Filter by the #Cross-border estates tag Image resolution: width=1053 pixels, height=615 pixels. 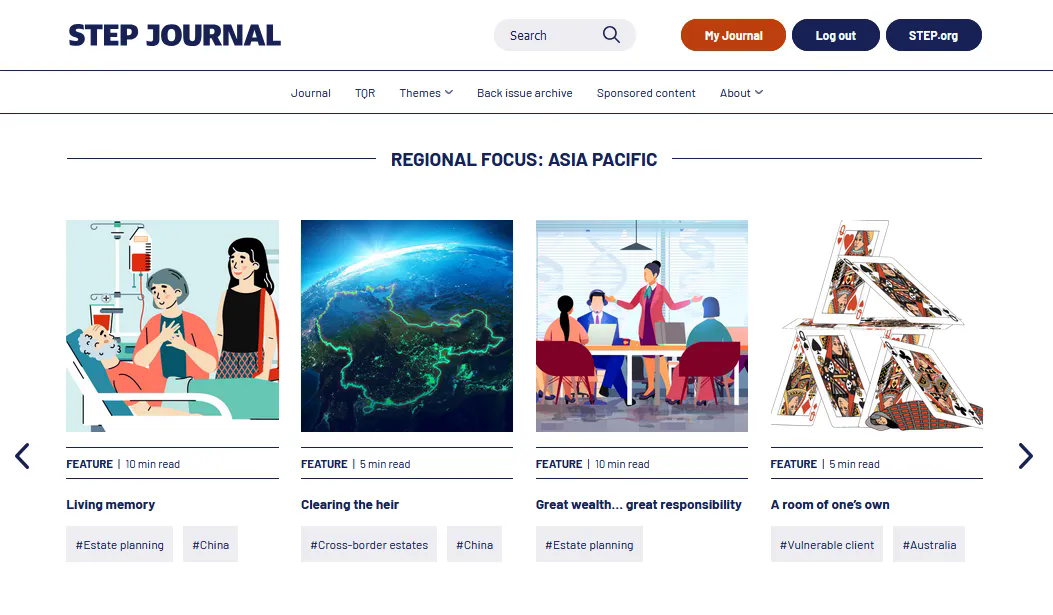point(369,545)
